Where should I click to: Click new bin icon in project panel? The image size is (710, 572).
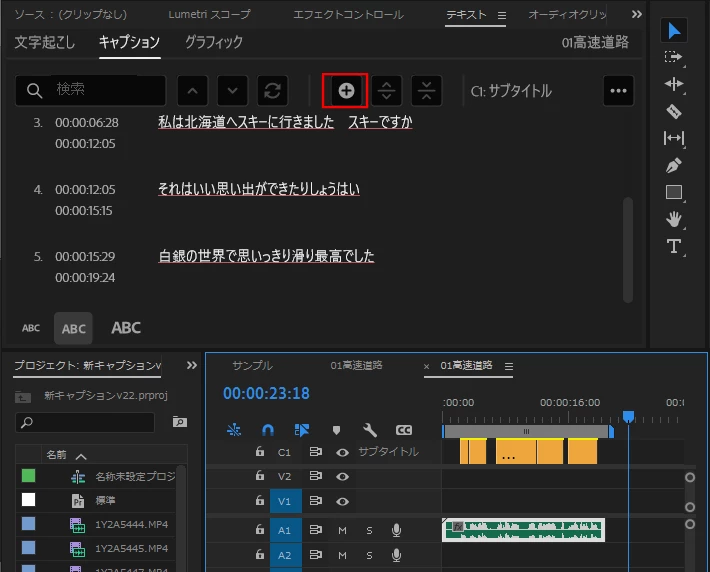180,422
